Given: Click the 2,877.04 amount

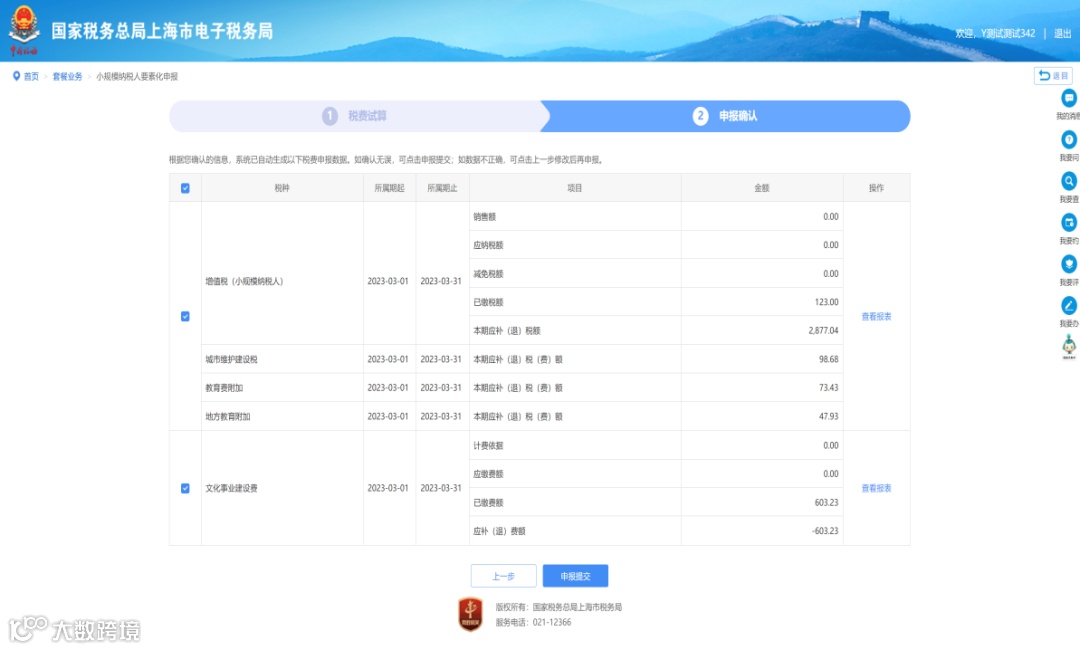Looking at the screenshot, I should coord(823,331).
